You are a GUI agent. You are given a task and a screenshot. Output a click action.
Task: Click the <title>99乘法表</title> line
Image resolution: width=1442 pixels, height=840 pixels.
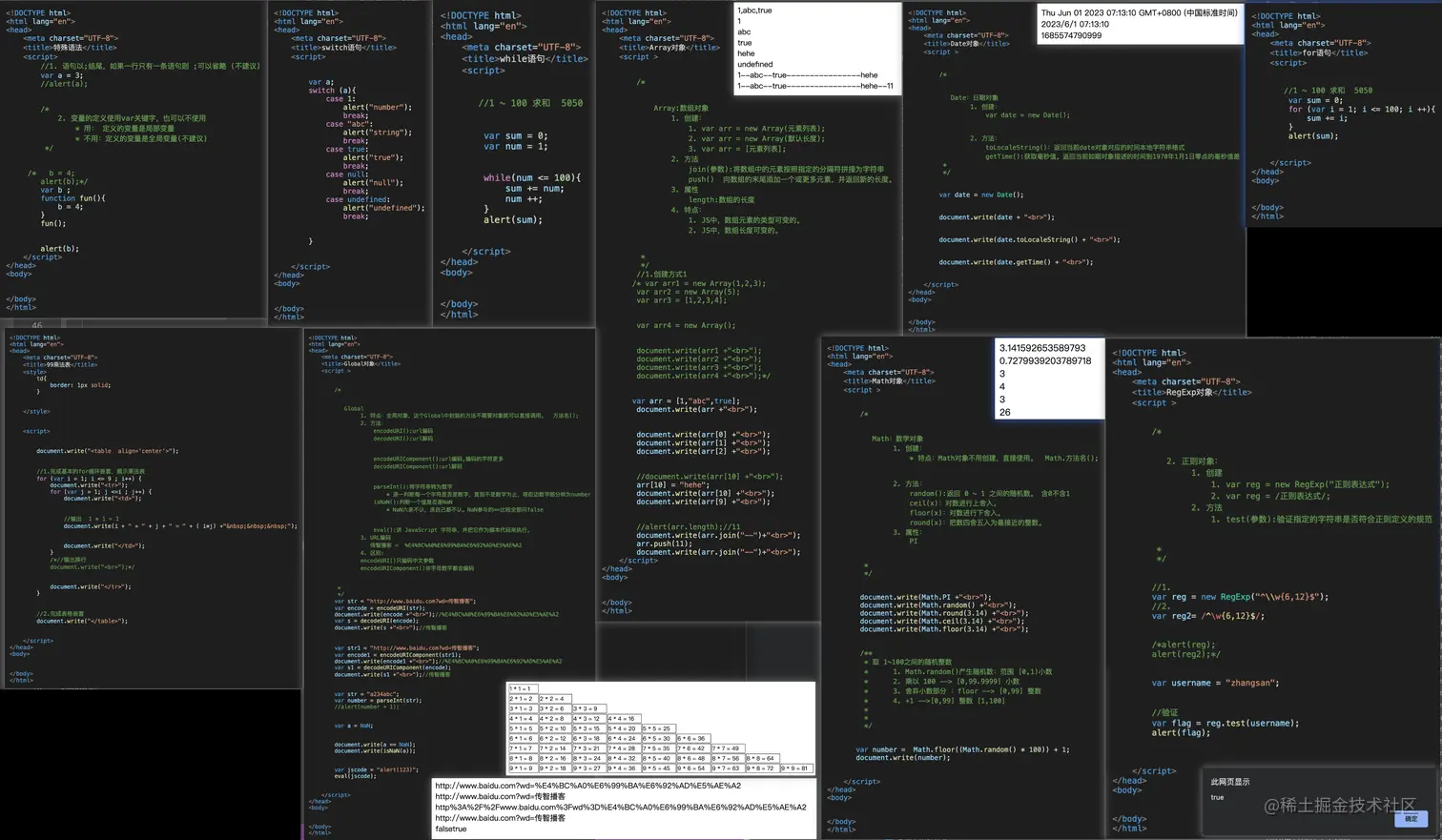click(60, 364)
